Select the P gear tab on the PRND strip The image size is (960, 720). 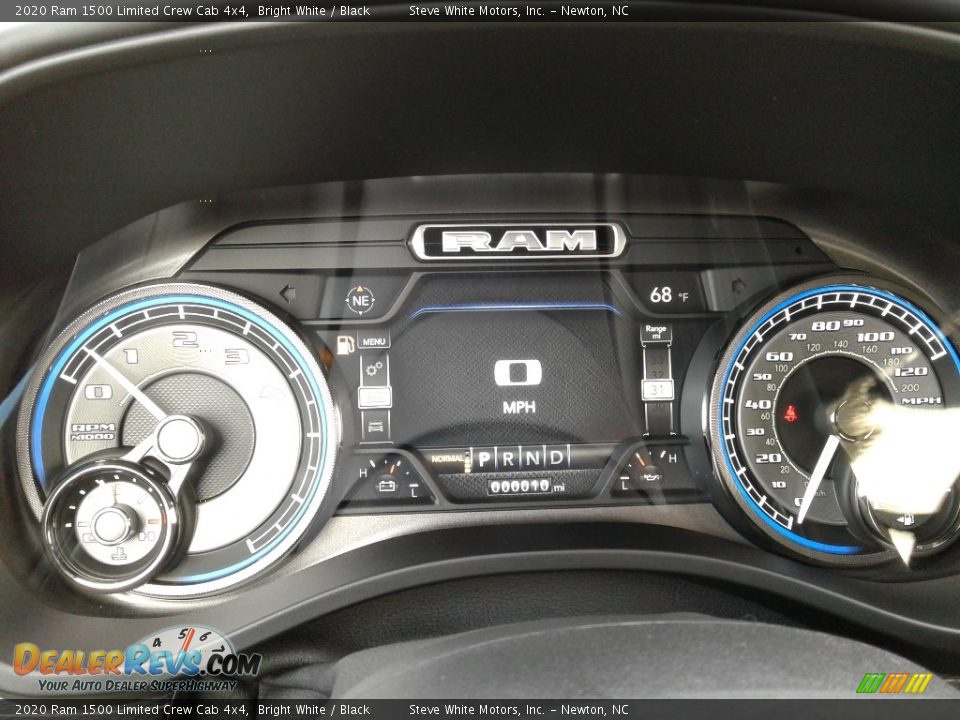coord(484,458)
